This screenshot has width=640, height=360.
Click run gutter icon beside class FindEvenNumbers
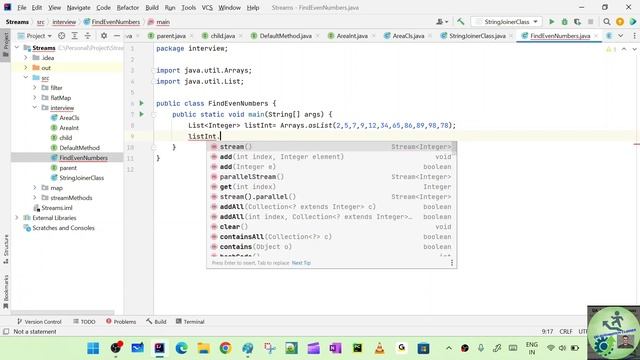coord(141,103)
